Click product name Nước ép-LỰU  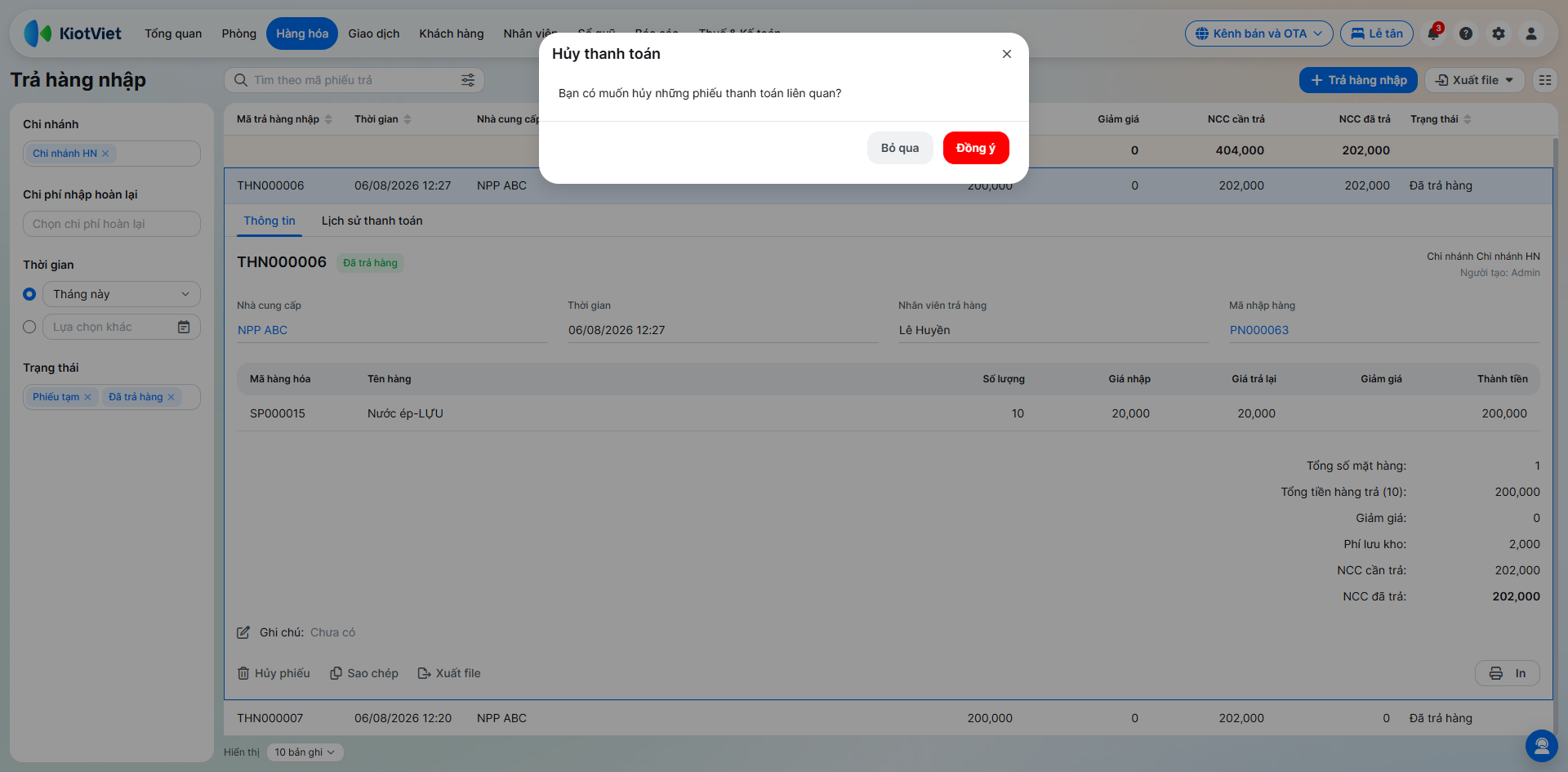(x=405, y=413)
